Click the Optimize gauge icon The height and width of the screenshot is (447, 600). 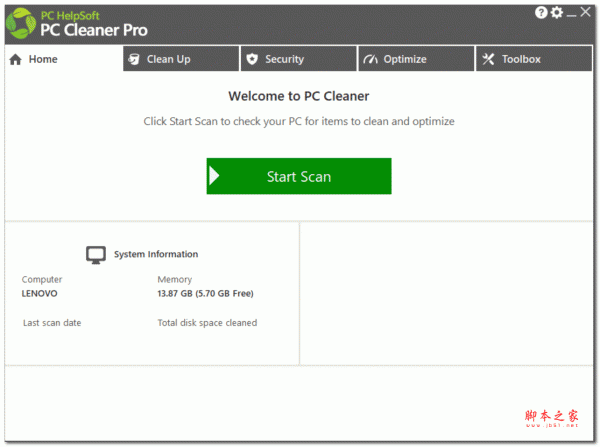[x=370, y=59]
